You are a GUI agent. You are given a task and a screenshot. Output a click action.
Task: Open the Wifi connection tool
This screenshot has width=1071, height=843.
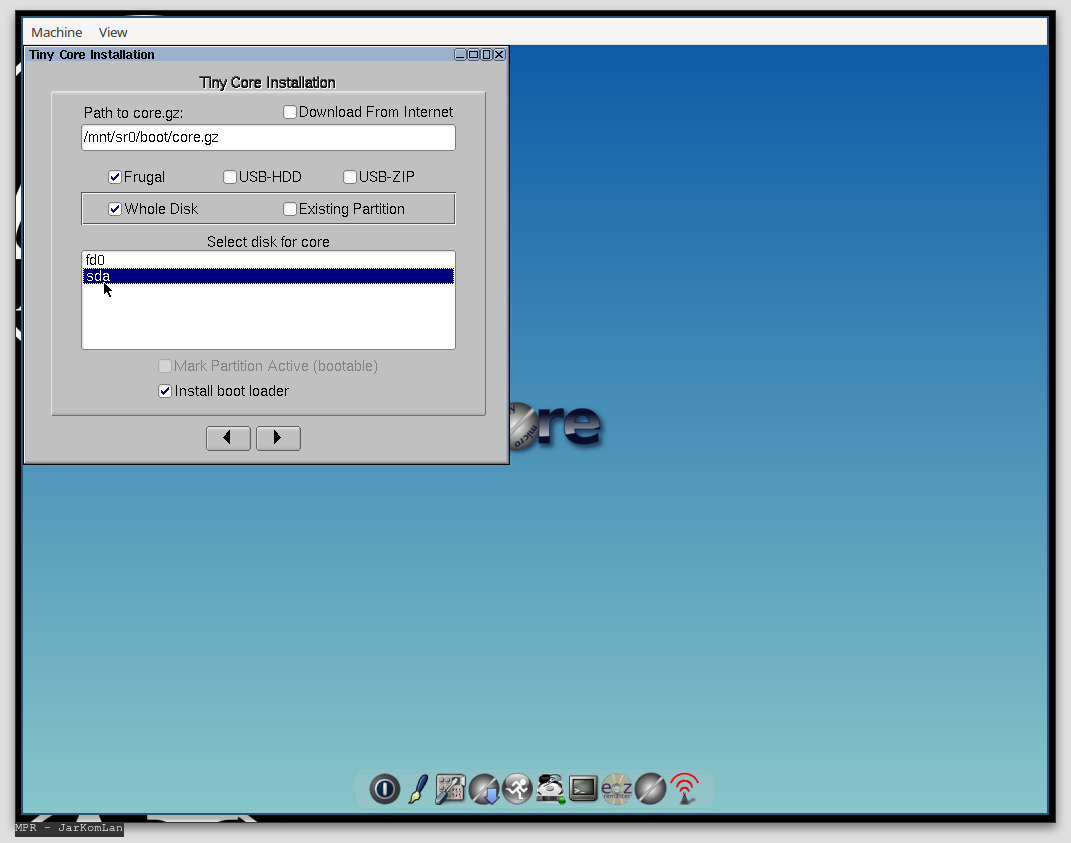point(685,789)
